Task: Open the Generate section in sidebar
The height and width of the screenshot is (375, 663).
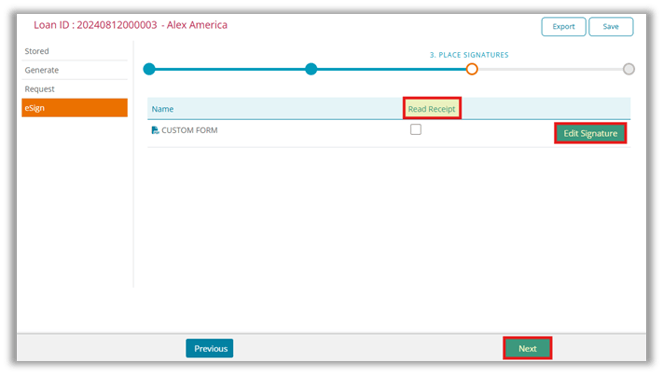Action: (x=74, y=70)
